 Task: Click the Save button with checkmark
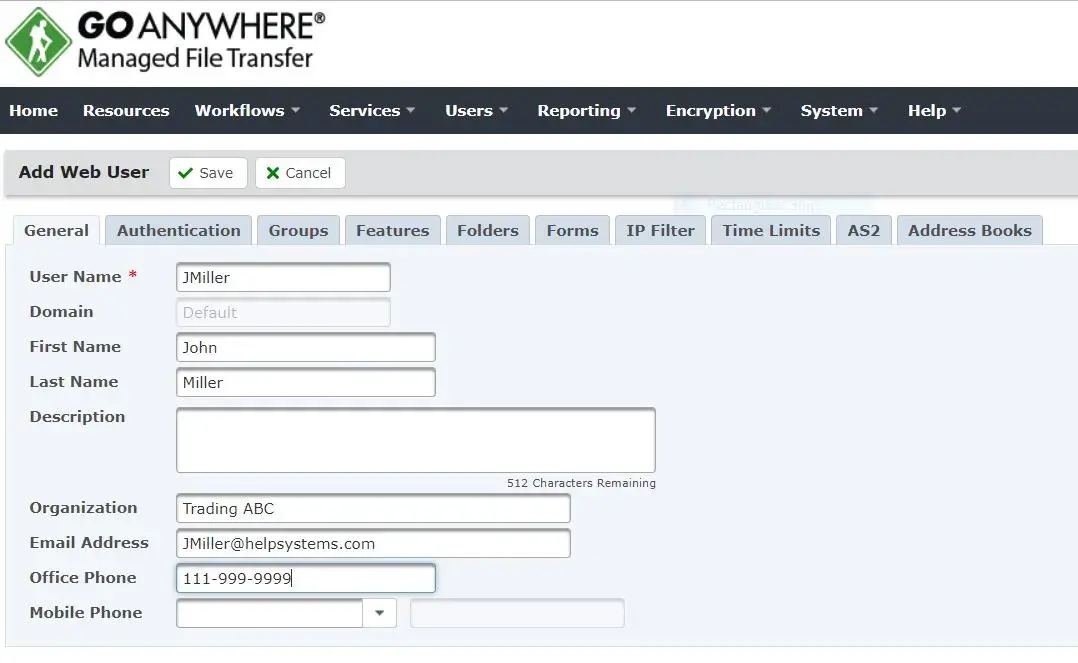pos(205,173)
